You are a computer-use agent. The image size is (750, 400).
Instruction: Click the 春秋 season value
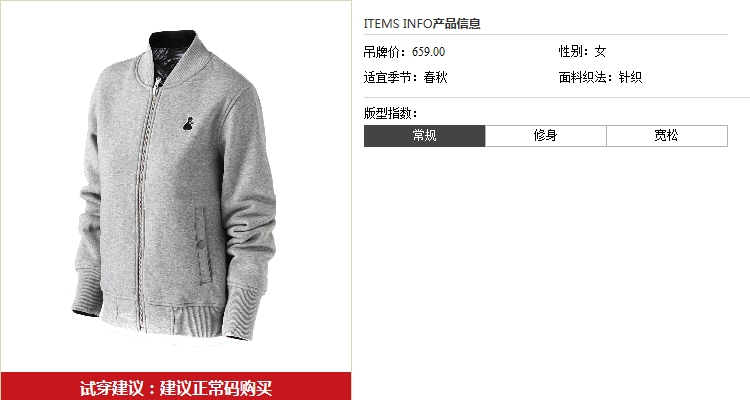click(435, 77)
